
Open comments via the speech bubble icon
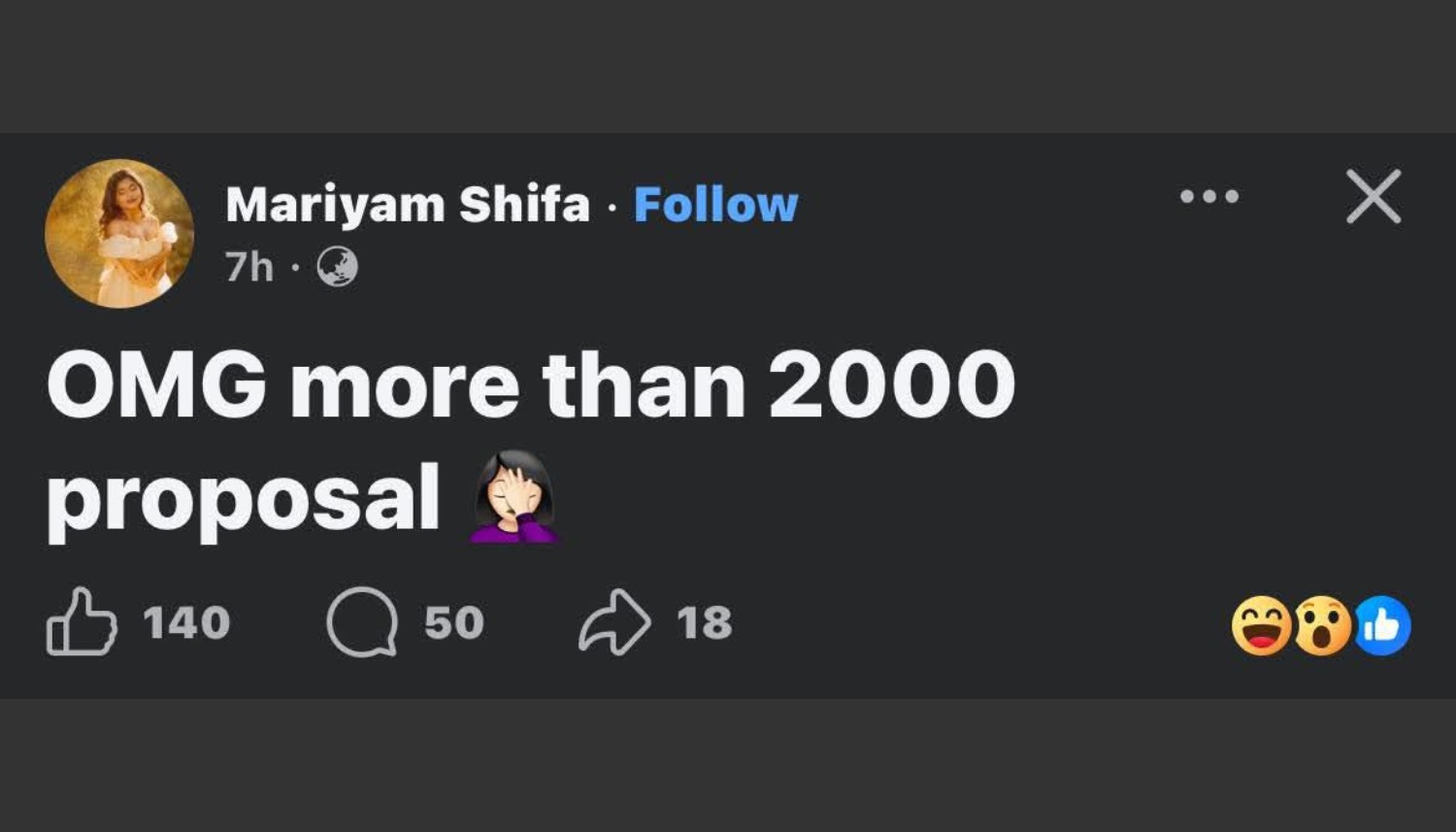pyautogui.click(x=362, y=622)
